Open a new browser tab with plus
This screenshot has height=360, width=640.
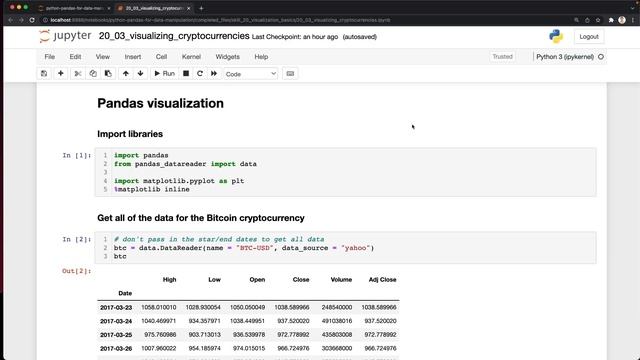pyautogui.click(x=201, y=8)
